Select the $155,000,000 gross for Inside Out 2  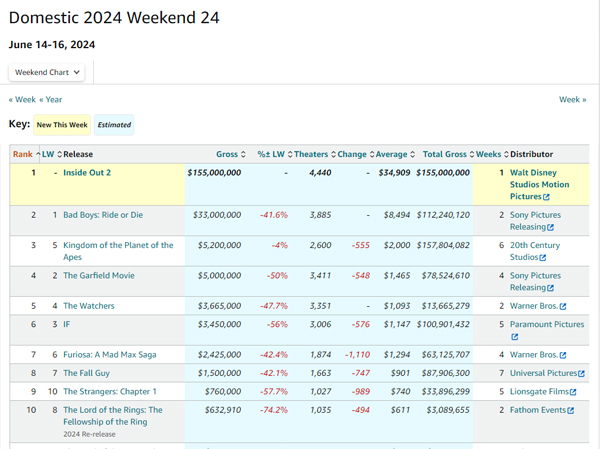214,173
